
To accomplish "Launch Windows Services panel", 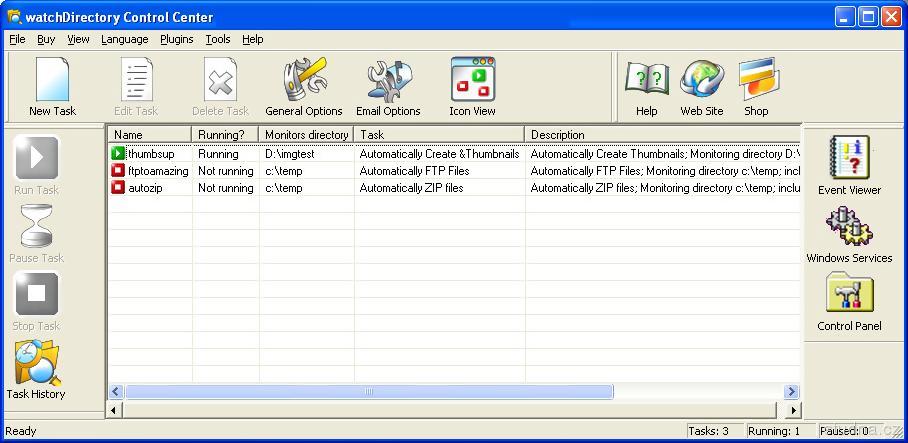I will point(849,234).
